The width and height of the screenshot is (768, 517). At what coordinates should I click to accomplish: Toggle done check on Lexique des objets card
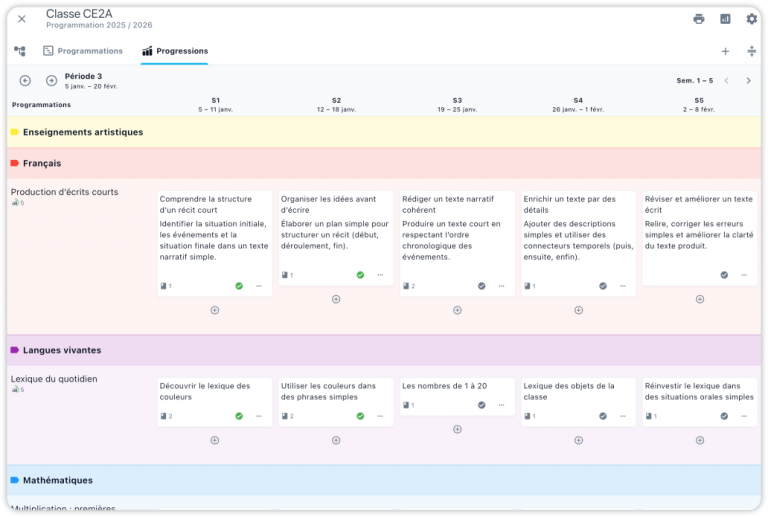pos(603,417)
